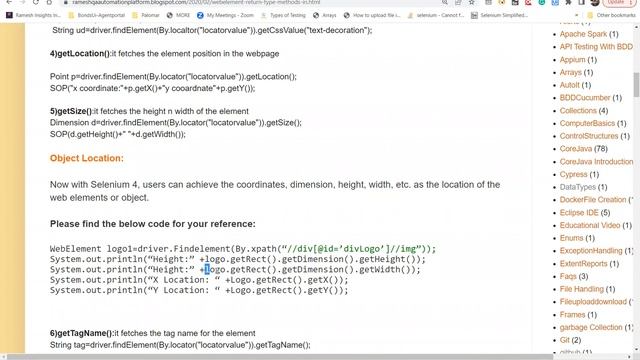The width and height of the screenshot is (640, 360).
Task: Open the ExceptionHandling label link
Action: click(591, 251)
